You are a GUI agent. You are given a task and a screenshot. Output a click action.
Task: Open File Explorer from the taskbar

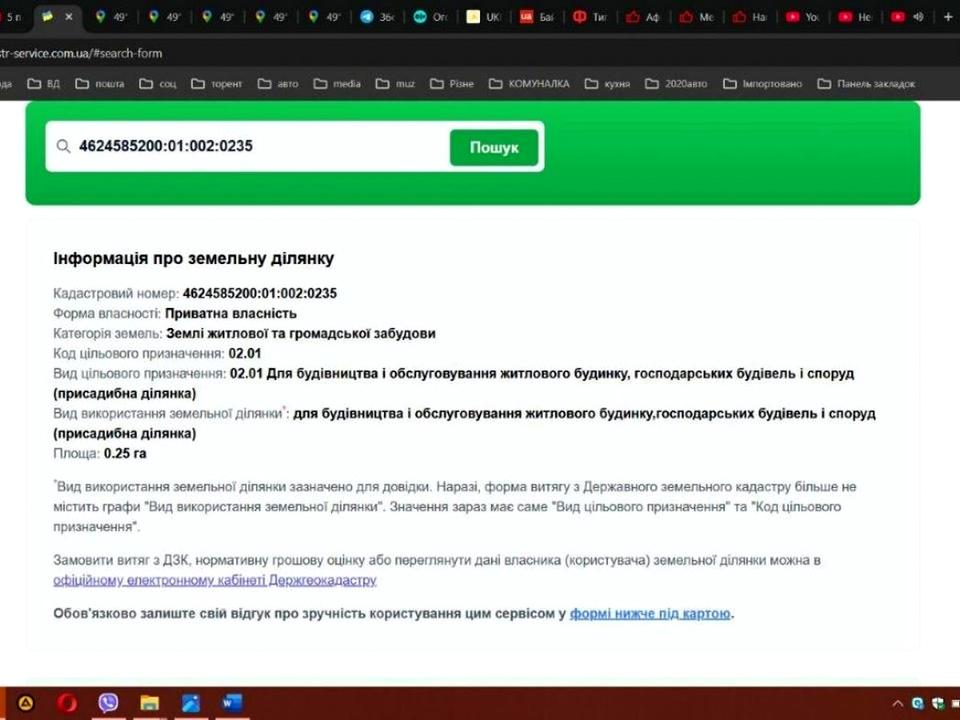coord(149,703)
